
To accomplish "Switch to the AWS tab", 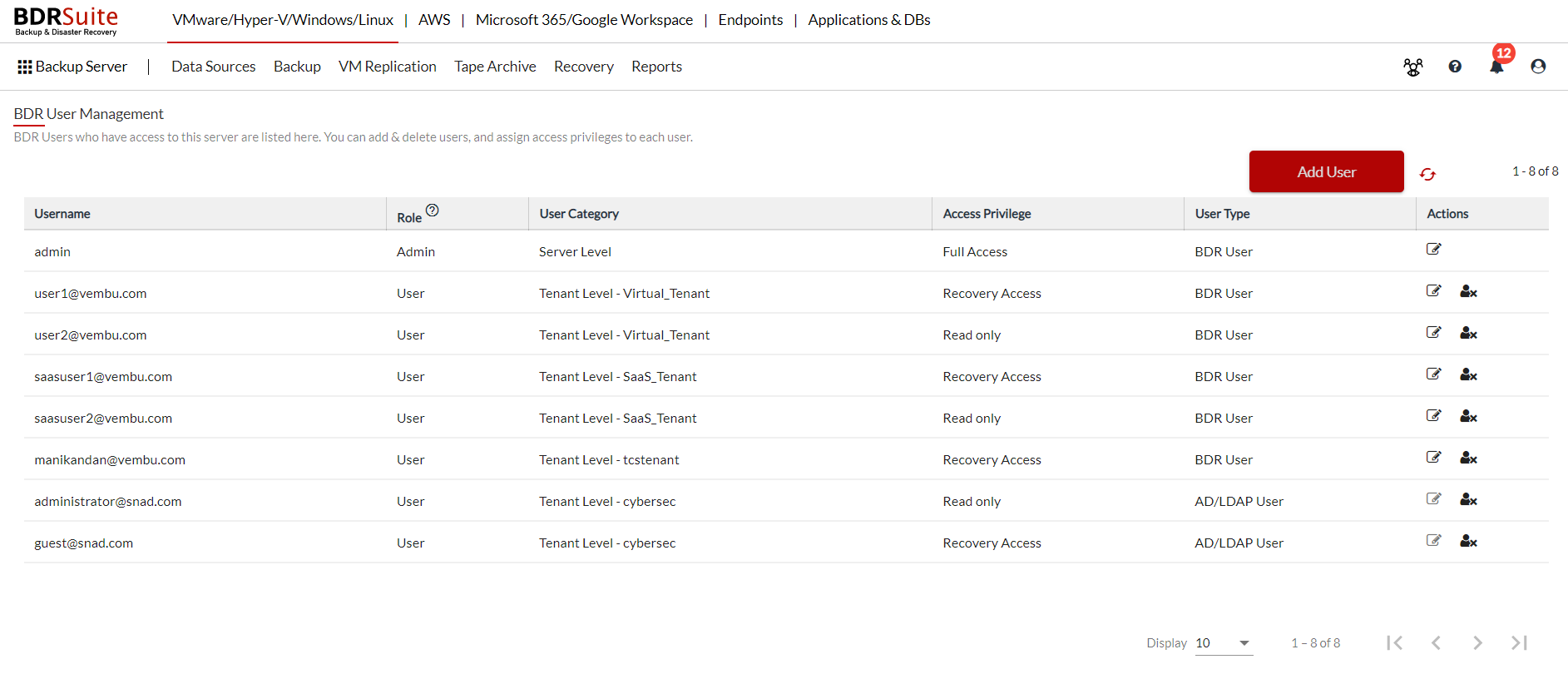I will click(x=434, y=20).
